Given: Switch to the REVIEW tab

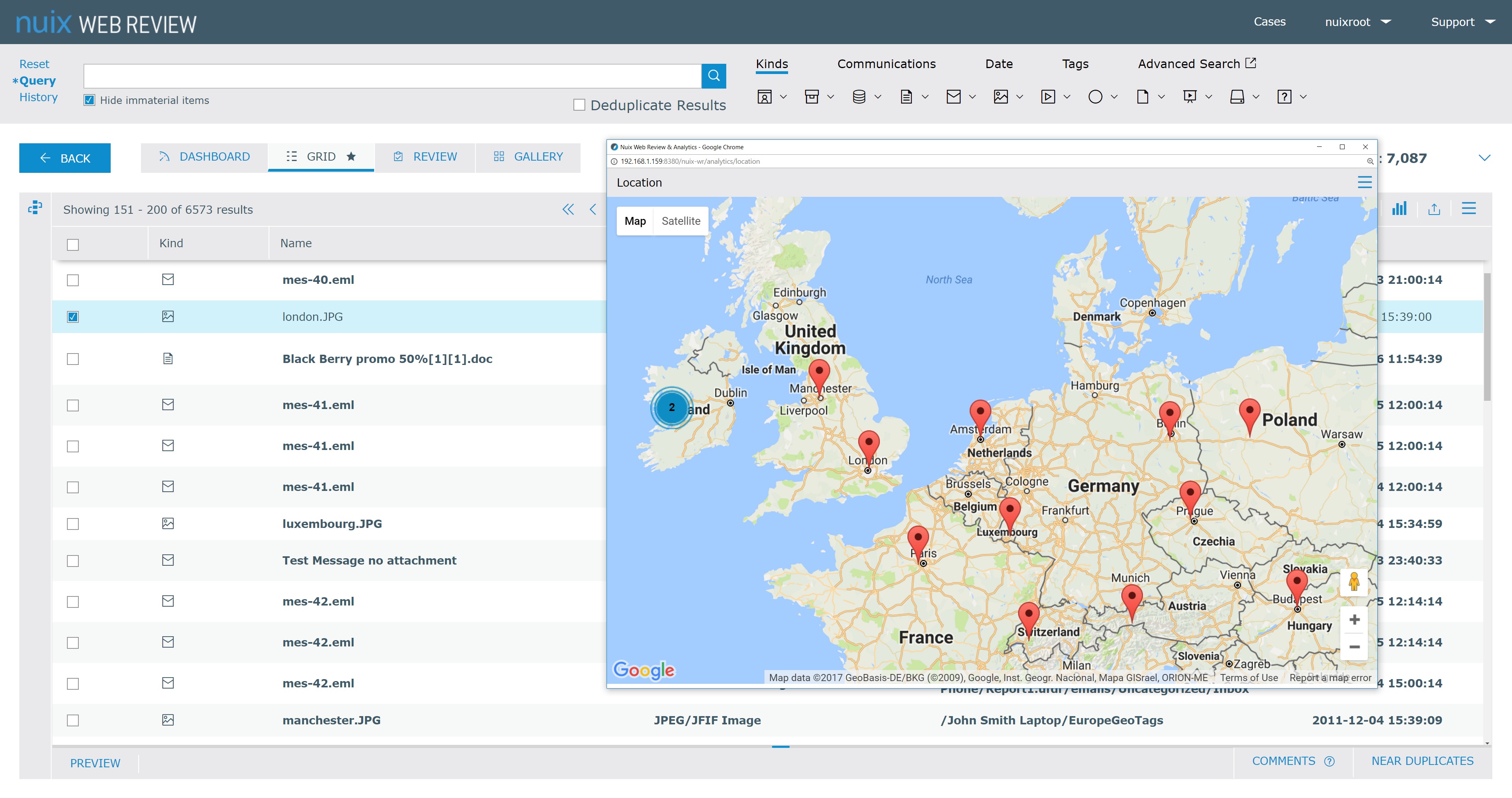Looking at the screenshot, I should click(425, 157).
